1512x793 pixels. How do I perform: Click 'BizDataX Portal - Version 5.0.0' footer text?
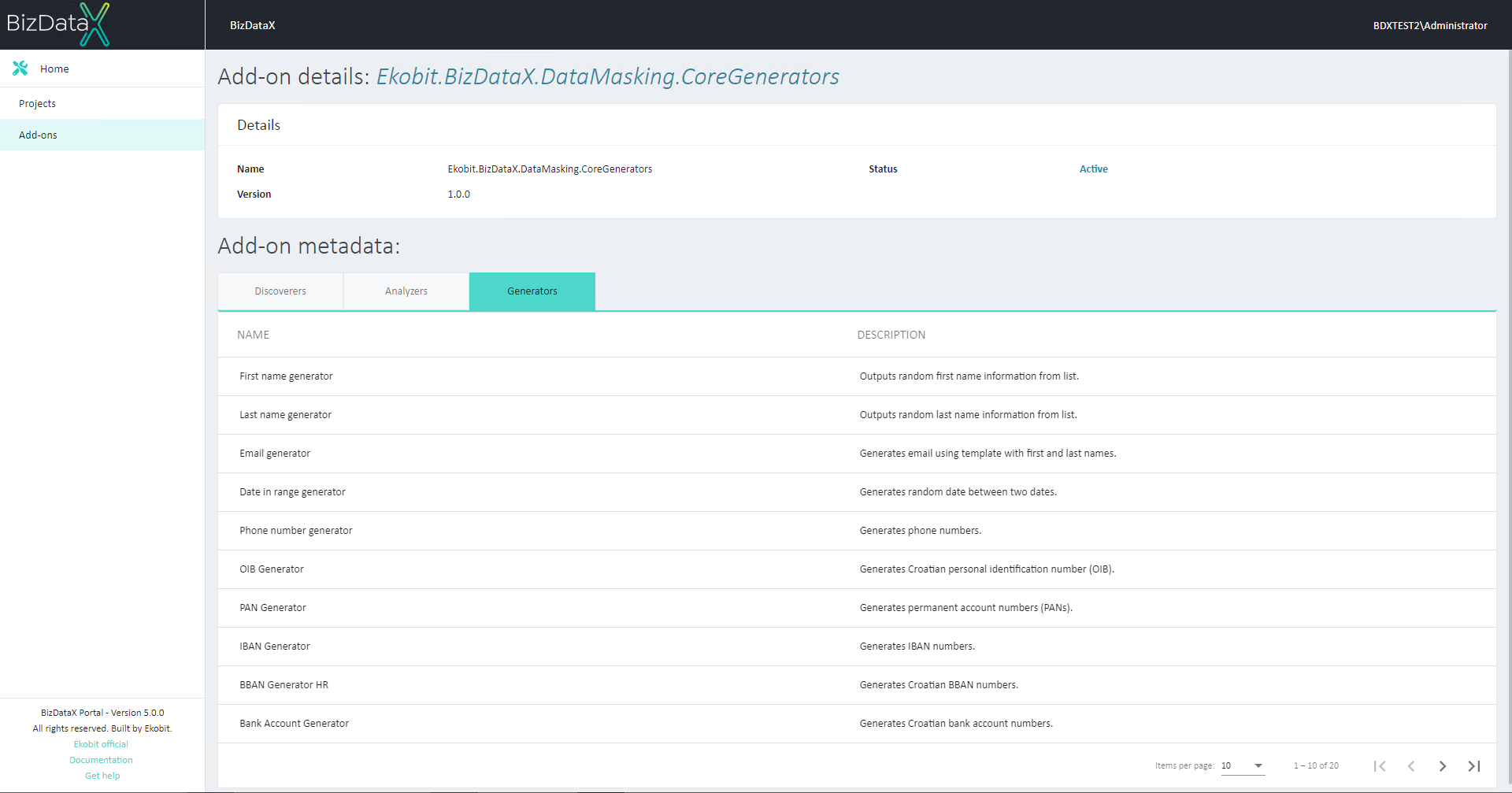(x=102, y=713)
